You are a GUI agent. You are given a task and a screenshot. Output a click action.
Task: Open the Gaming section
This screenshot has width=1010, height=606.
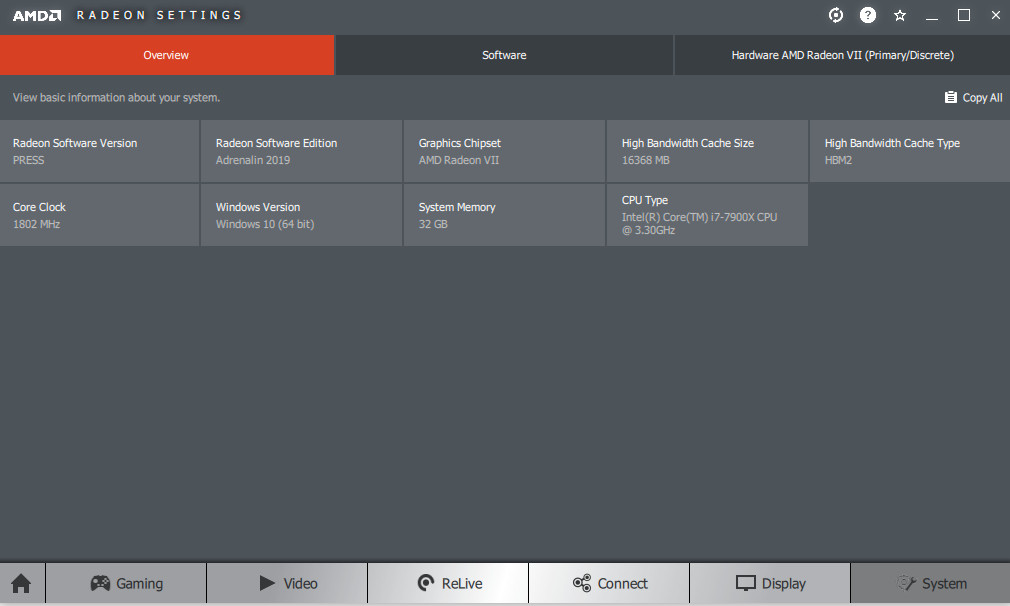[x=126, y=584]
